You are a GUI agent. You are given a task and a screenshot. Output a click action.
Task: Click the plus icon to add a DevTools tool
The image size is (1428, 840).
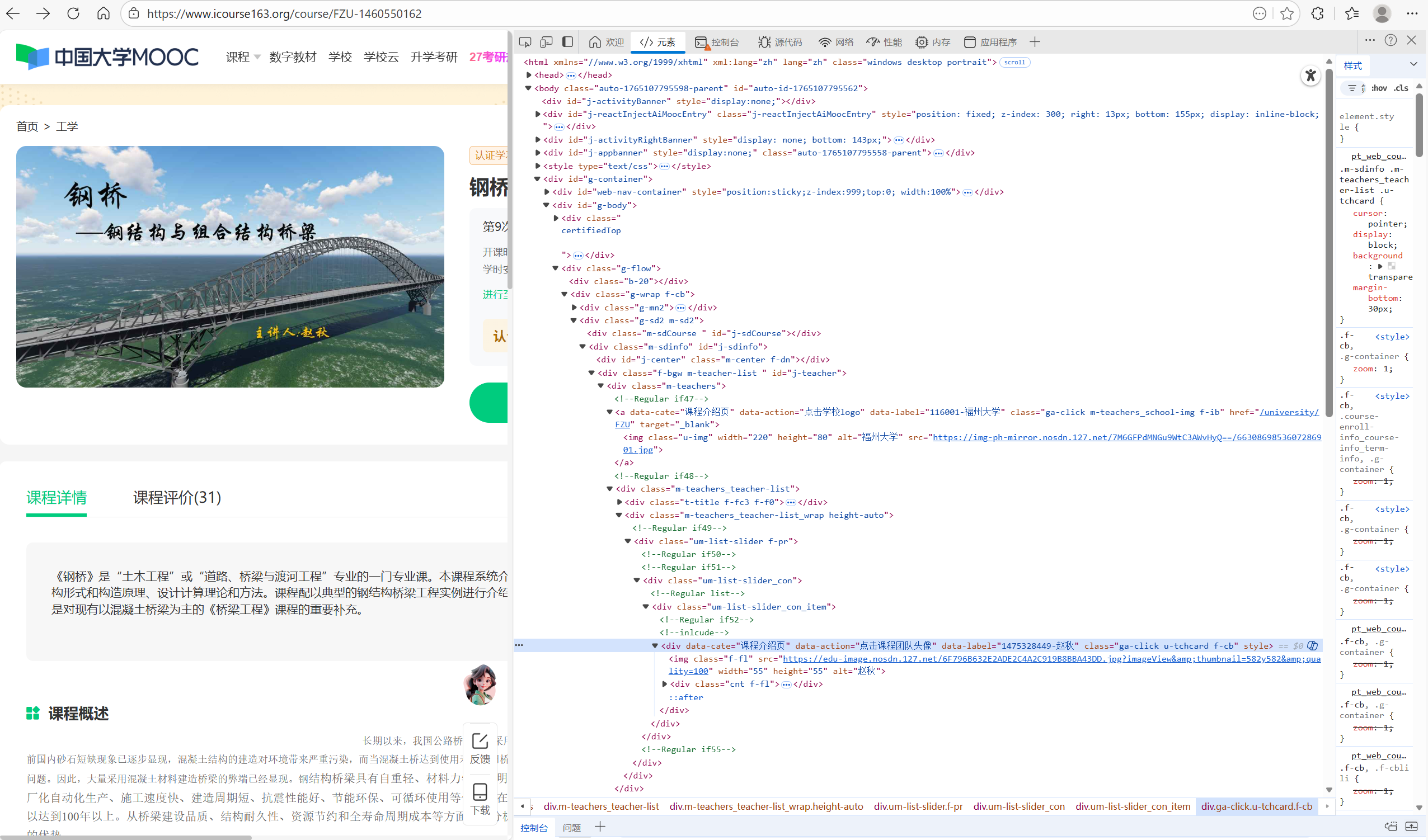click(x=1035, y=42)
